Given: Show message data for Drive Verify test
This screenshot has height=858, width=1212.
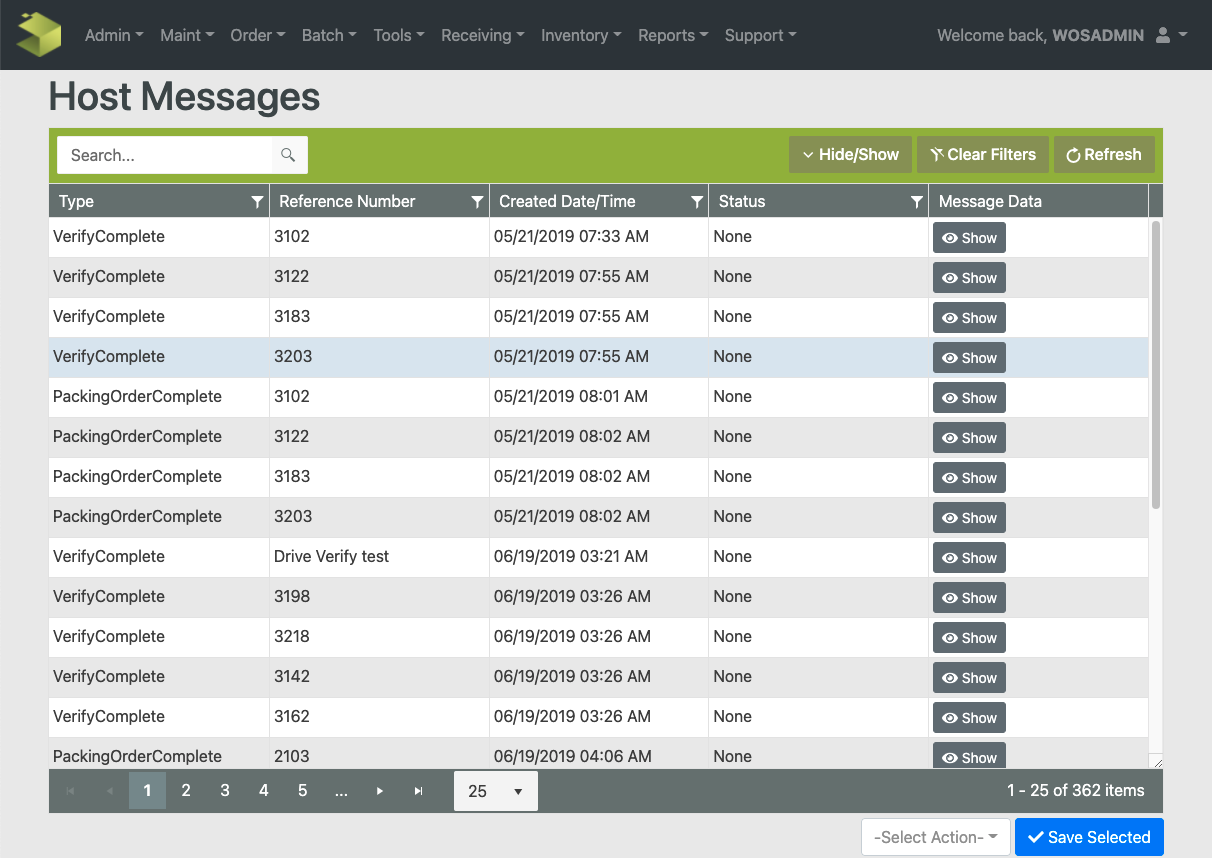Looking at the screenshot, I should (x=969, y=558).
